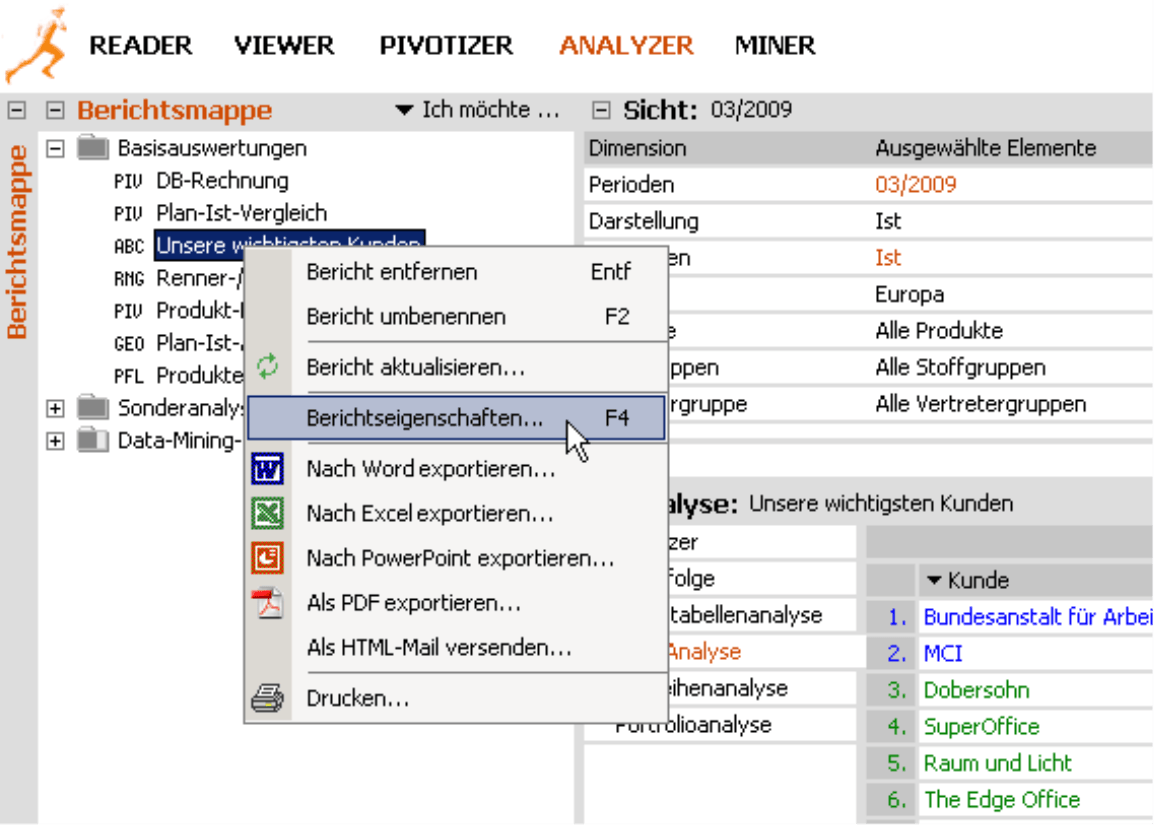The width and height of the screenshot is (1154, 825).
Task: Select Bericht aktualisieren menu entry
Action: tap(456, 367)
